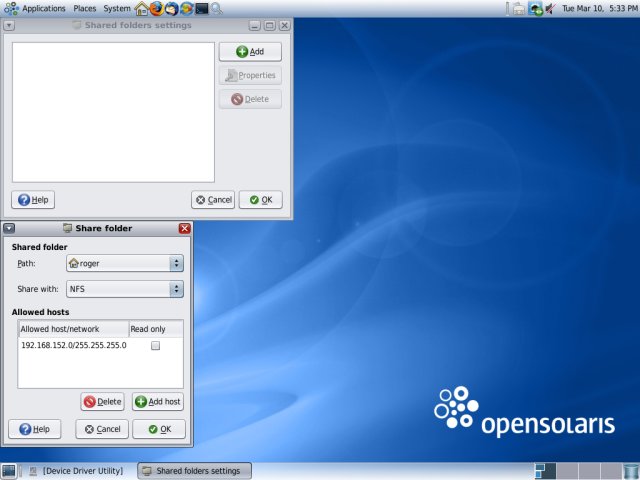Click the disabled Properties button

(x=250, y=76)
